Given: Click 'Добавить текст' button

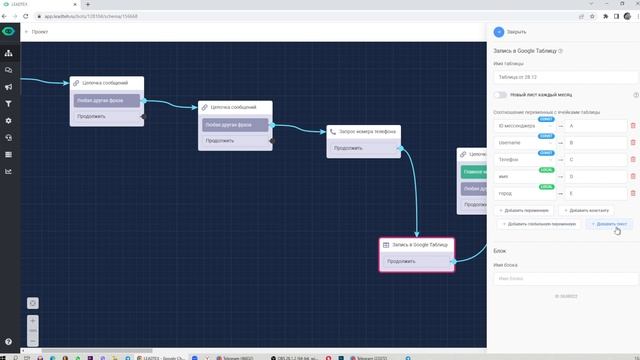Looking at the screenshot, I should [609, 224].
